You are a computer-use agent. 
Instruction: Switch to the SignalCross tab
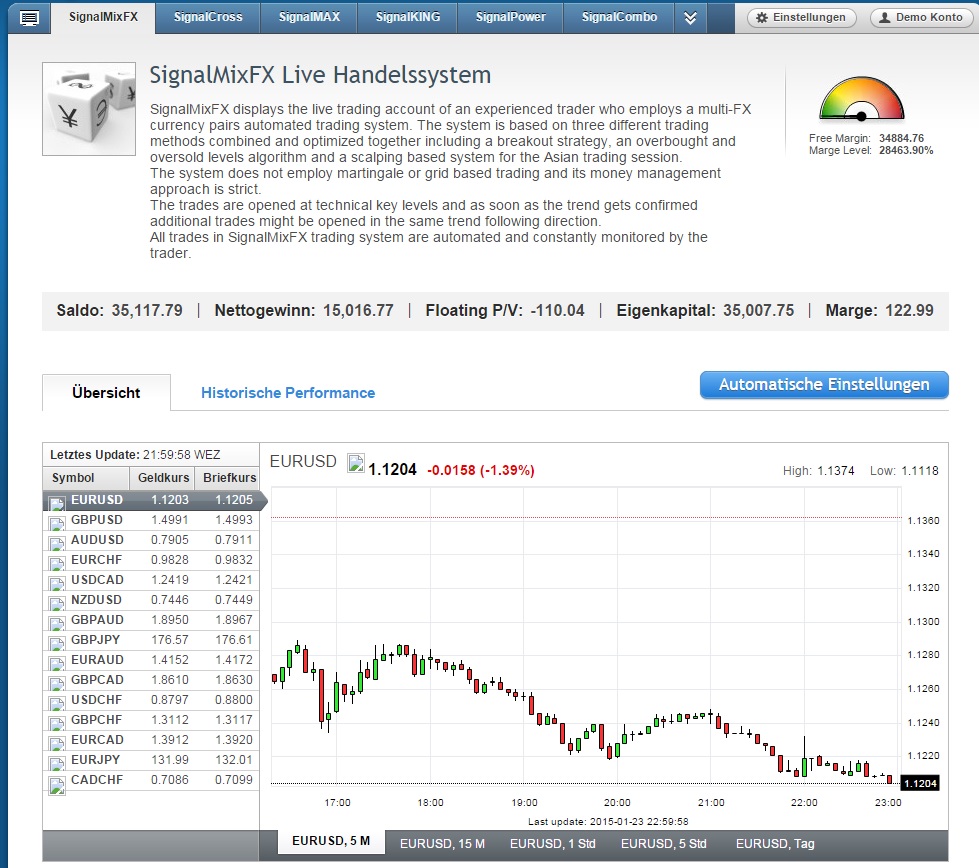click(x=208, y=18)
